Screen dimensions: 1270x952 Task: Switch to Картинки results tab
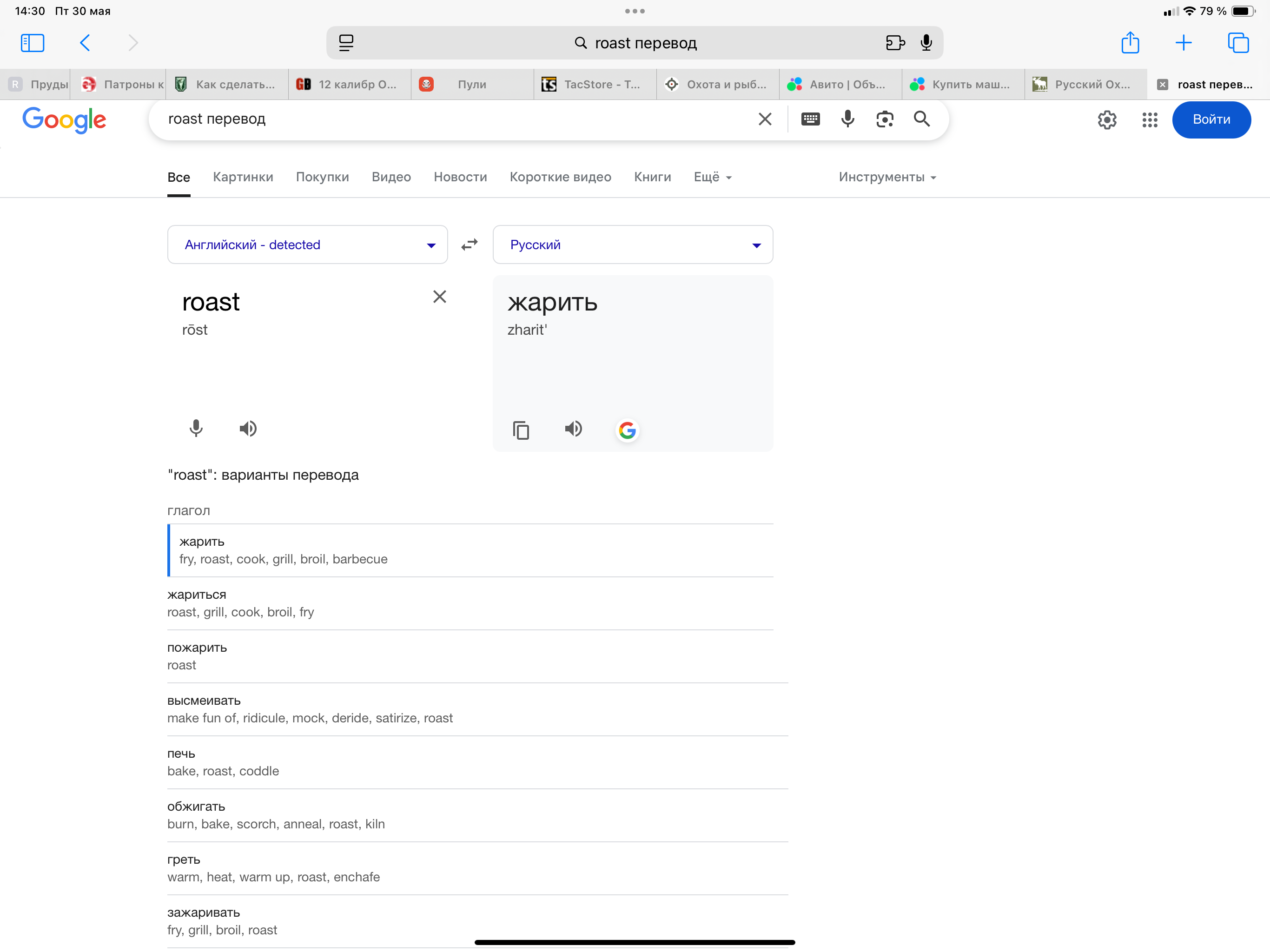(243, 177)
